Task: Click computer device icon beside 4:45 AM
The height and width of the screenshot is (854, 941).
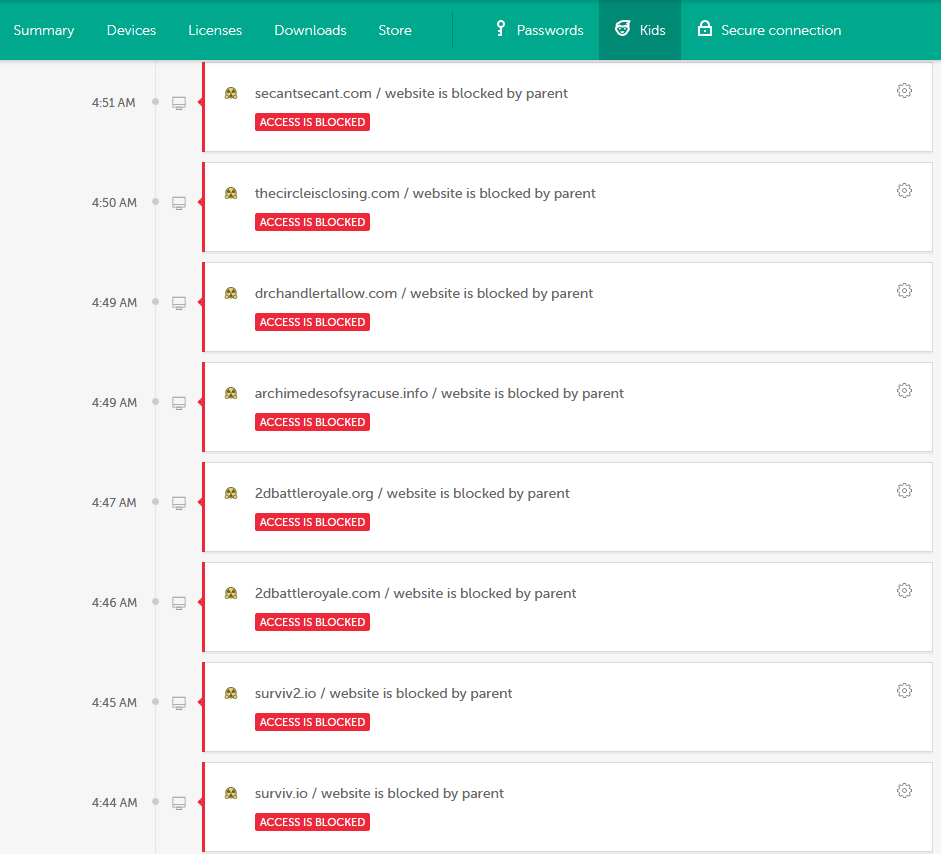Action: tap(179, 703)
